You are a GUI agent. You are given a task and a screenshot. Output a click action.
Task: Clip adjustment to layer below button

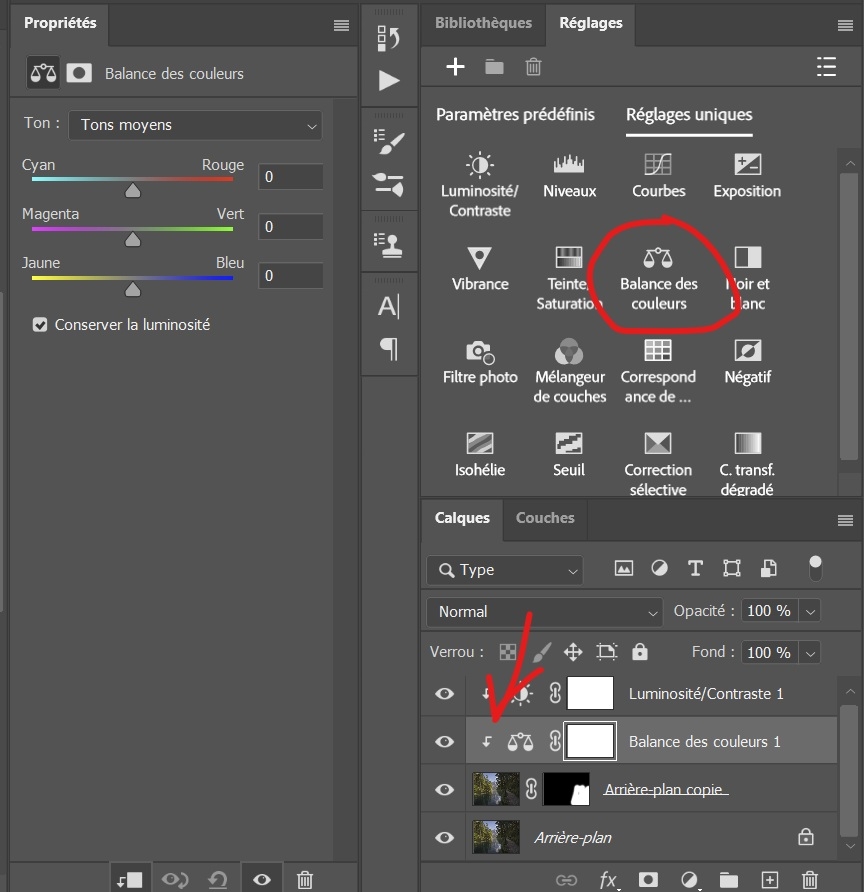pyautogui.click(x=129, y=879)
